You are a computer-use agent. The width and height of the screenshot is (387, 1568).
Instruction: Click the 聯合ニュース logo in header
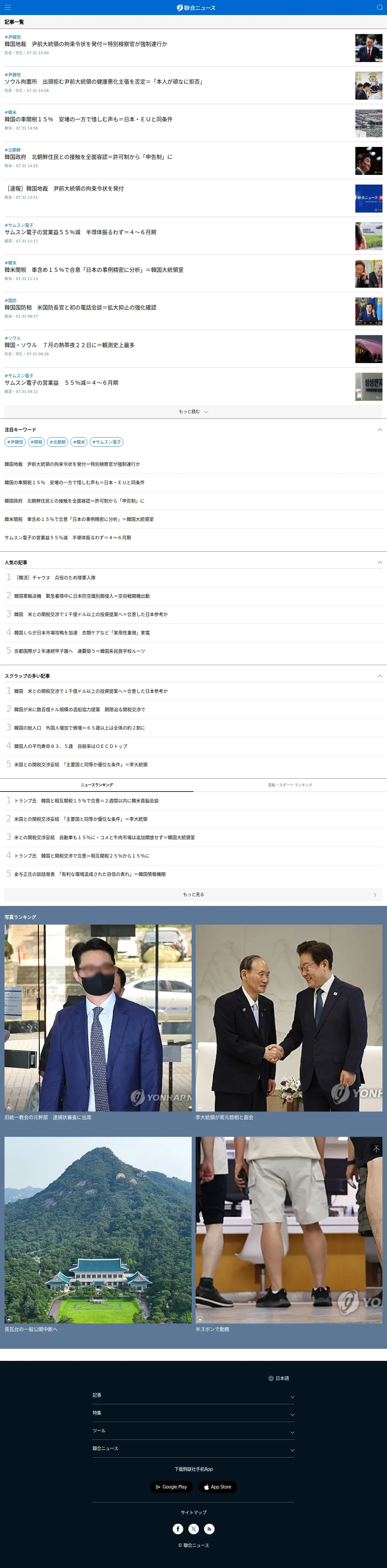click(x=196, y=7)
